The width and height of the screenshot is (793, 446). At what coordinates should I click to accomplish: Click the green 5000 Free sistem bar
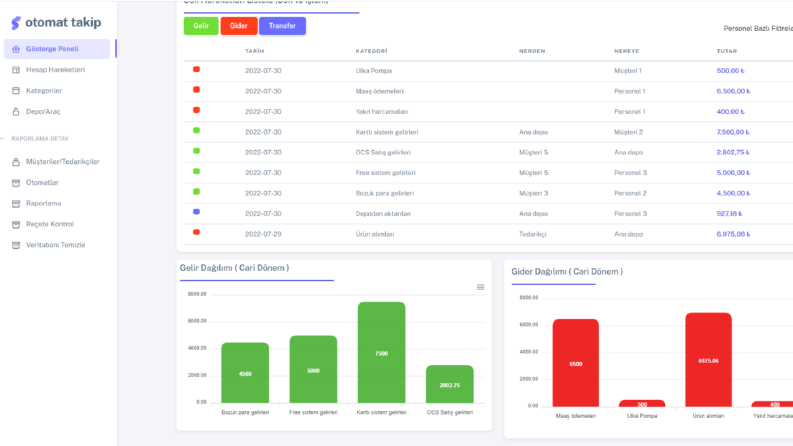[313, 370]
